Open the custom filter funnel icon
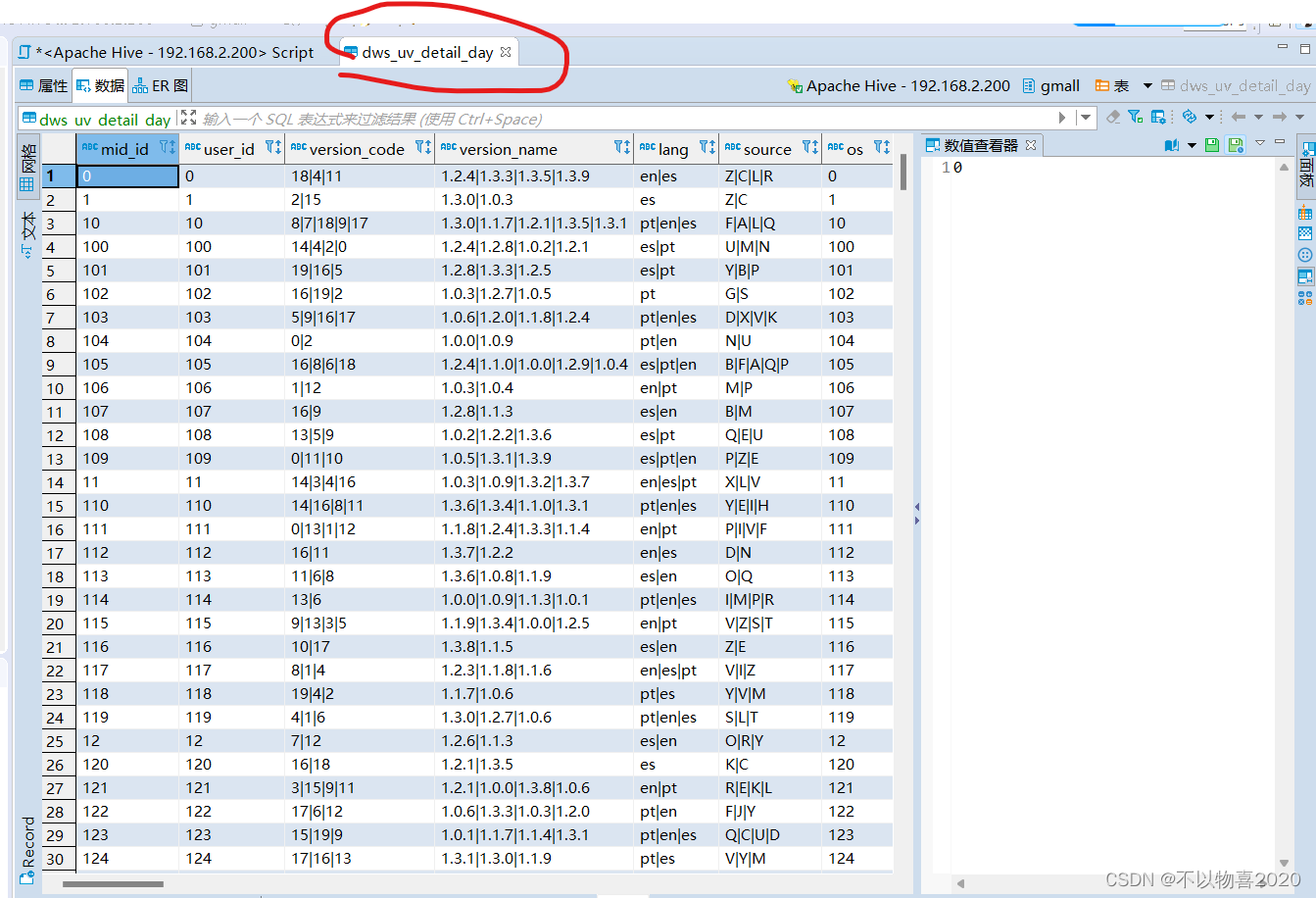The width and height of the screenshot is (1316, 898). tap(1136, 117)
